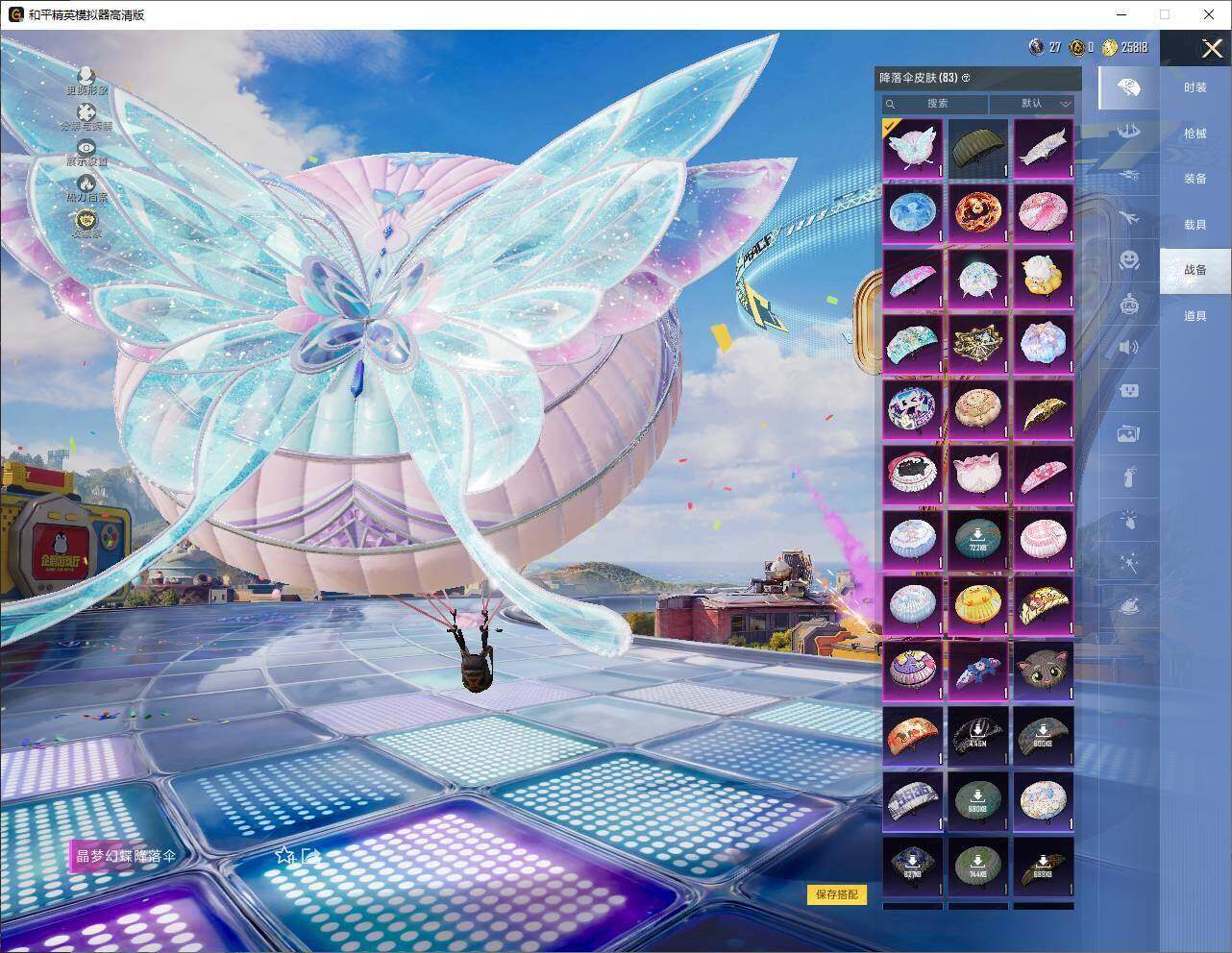Download the 827KB parachute skin
Image resolution: width=1232 pixels, height=953 pixels.
coord(913,867)
